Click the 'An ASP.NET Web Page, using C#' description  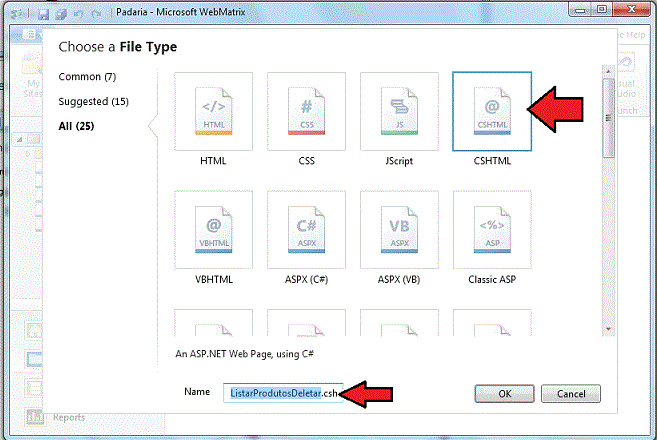click(x=244, y=354)
